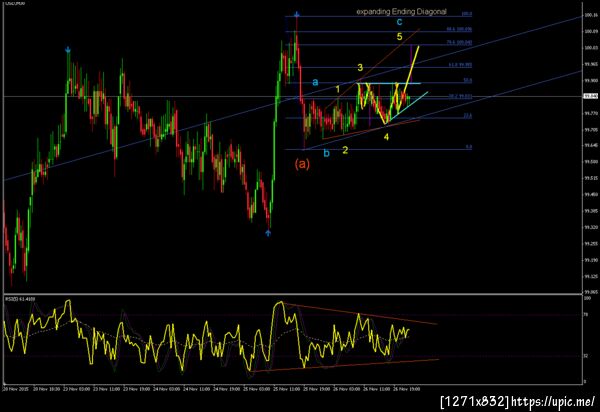Click the highlighted current price box on the axis
The image size is (600, 412).
coord(590,96)
